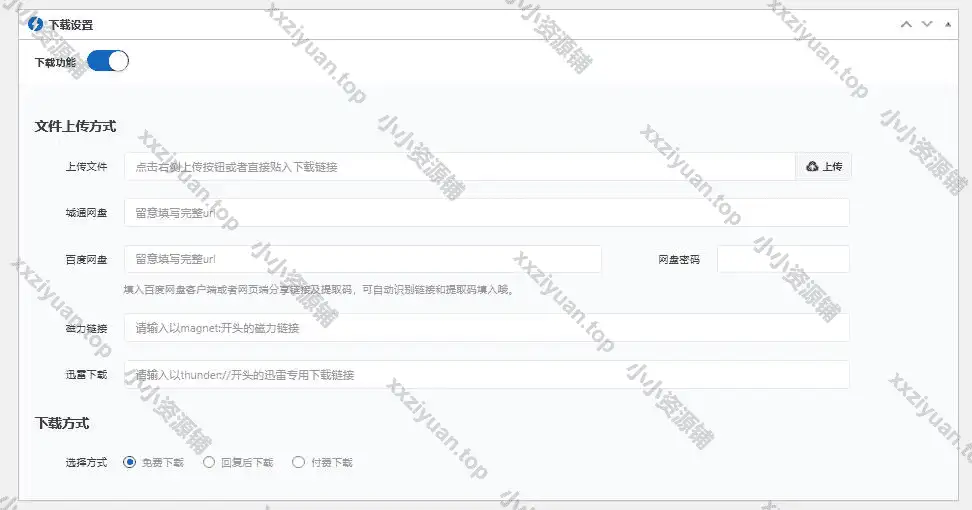Collapse the 下载设置 panel with the triangle
Image resolution: width=972 pixels, height=510 pixels.
click(x=948, y=24)
